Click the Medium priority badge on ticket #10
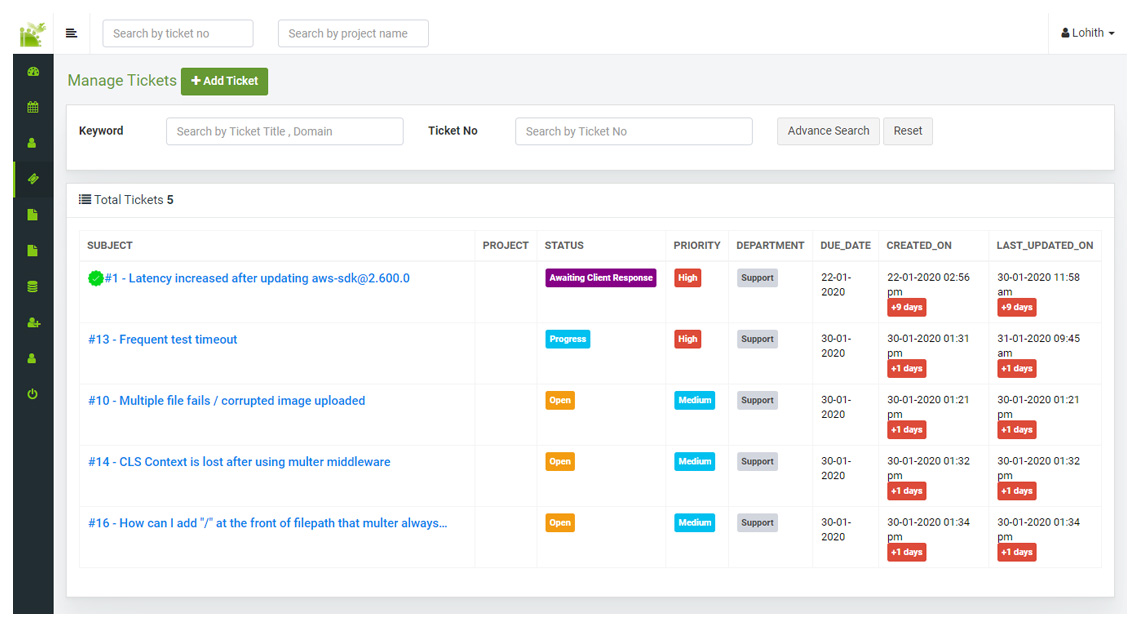Image resolution: width=1140 pixels, height=627 pixels. [694, 400]
